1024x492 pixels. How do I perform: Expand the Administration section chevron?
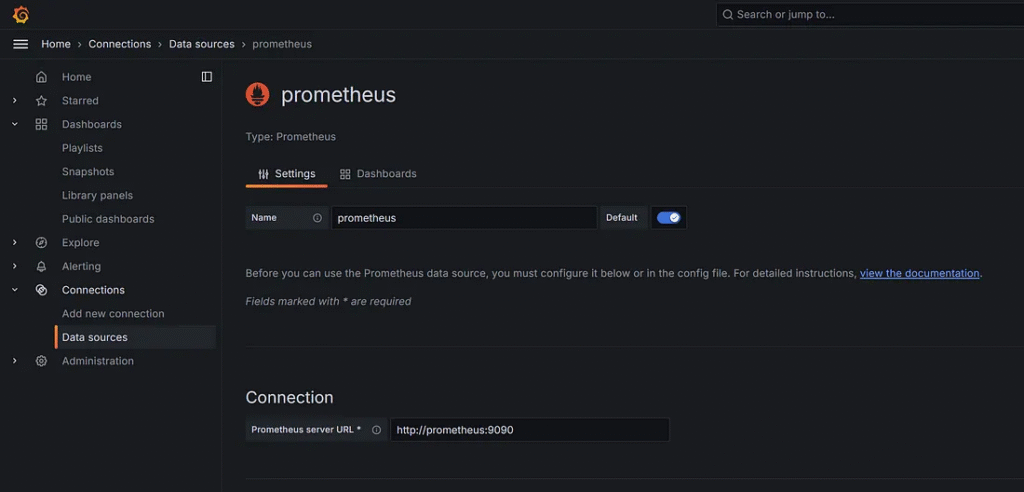pyautogui.click(x=14, y=361)
